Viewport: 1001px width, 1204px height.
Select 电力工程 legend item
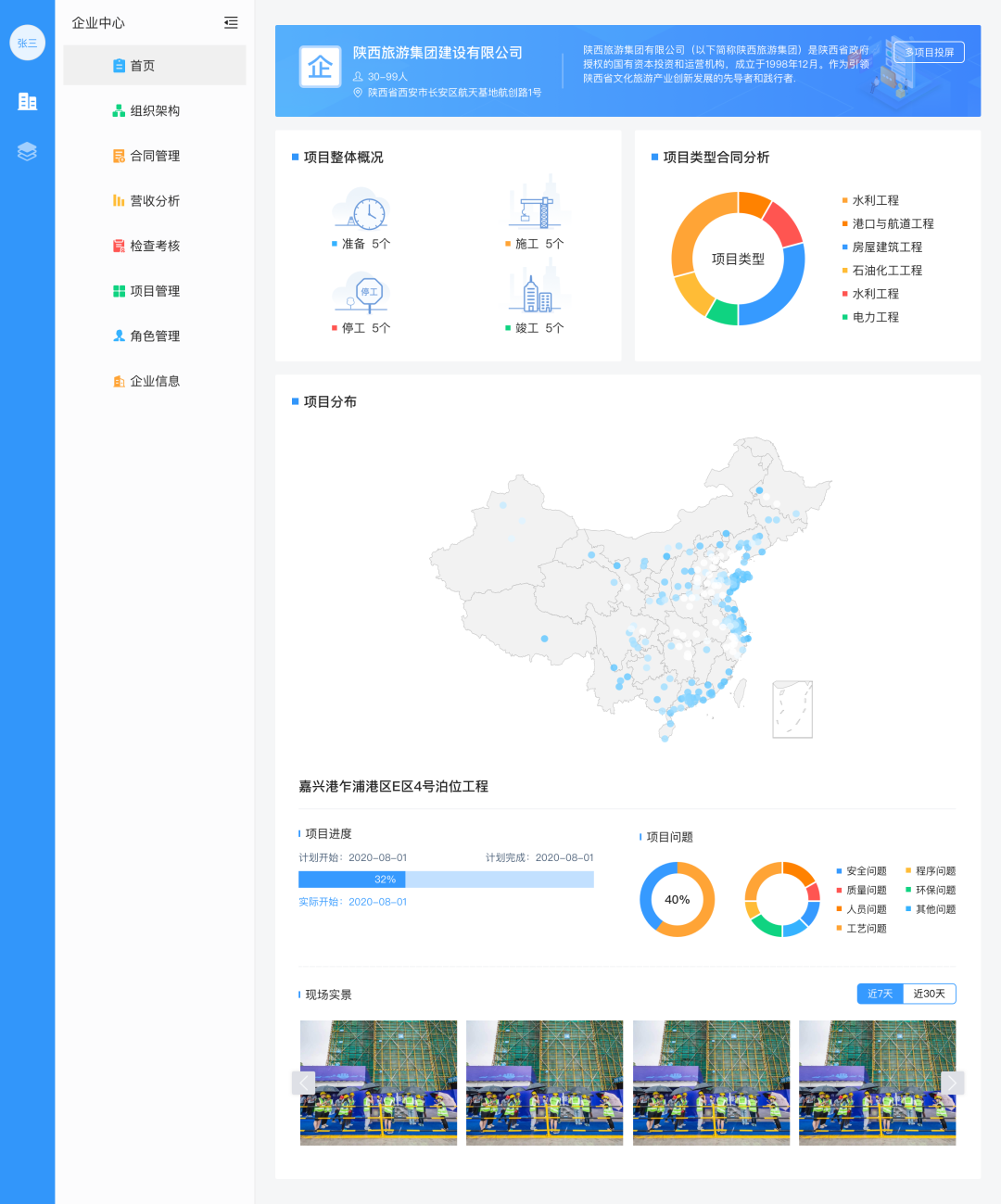pyautogui.click(x=870, y=317)
